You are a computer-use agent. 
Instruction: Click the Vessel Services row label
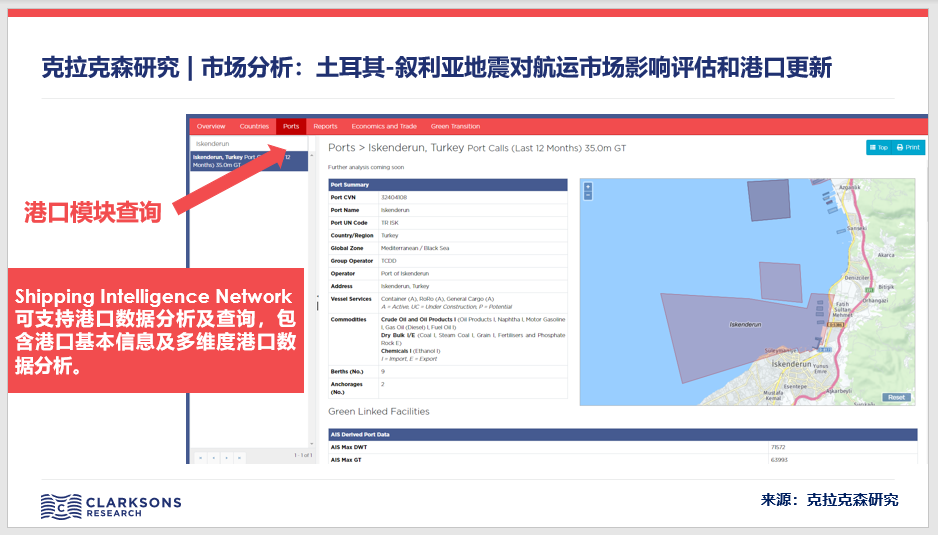pyautogui.click(x=351, y=299)
